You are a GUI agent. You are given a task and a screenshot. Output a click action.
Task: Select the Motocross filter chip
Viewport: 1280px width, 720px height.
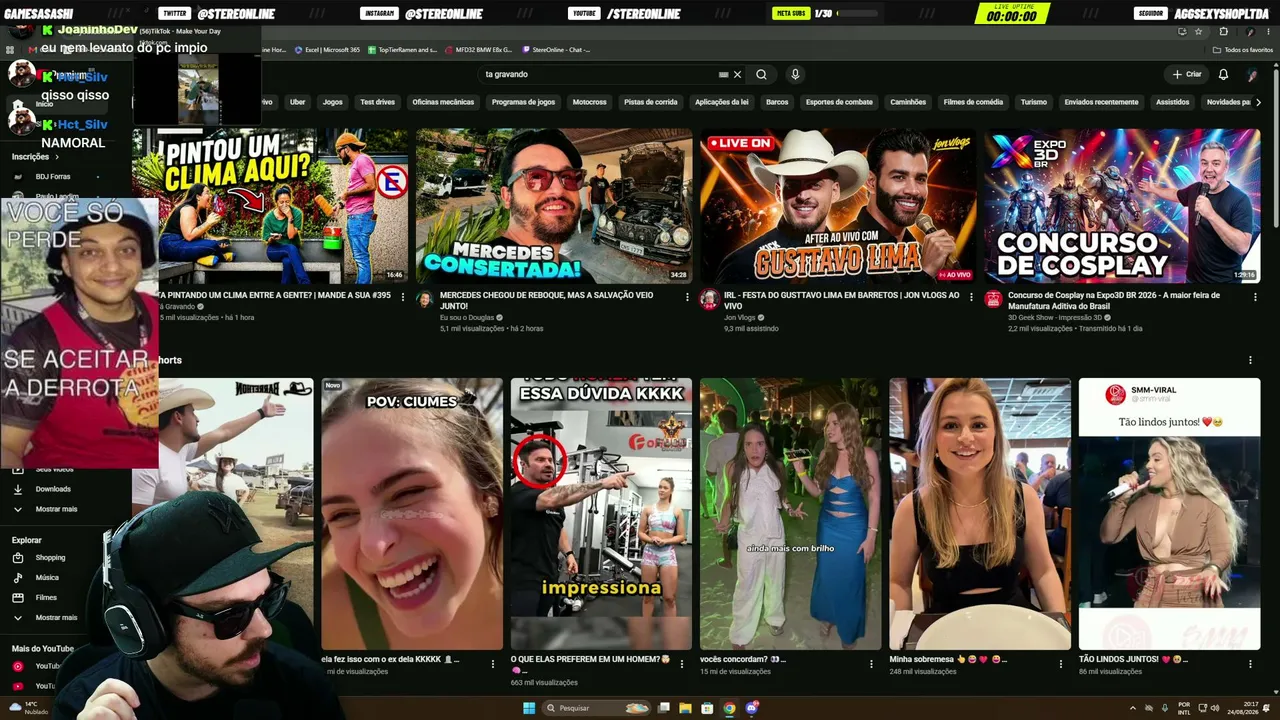(589, 102)
